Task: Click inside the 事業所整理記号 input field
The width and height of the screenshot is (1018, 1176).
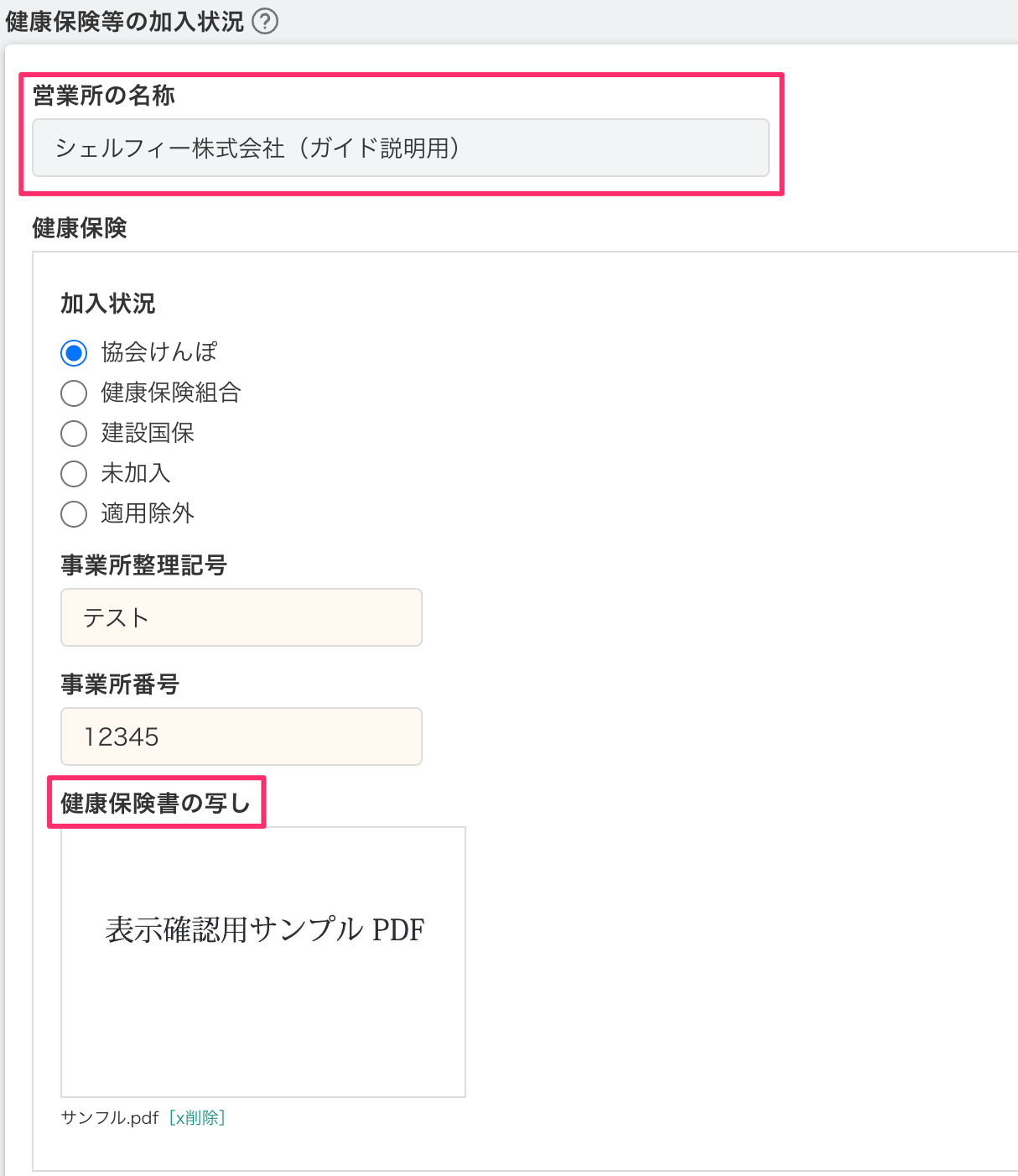Action: (241, 617)
